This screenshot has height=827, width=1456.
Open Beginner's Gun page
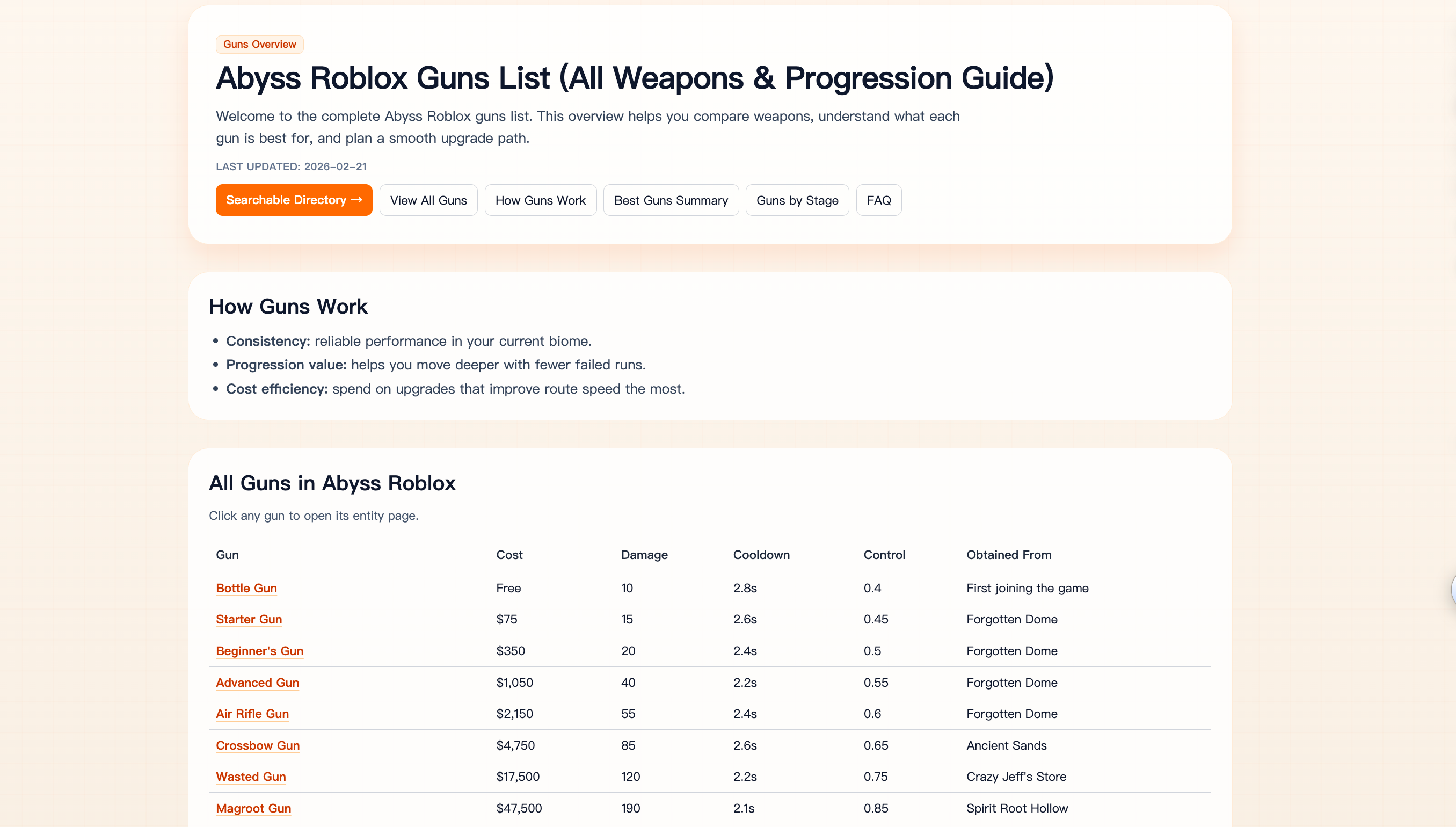[259, 651]
